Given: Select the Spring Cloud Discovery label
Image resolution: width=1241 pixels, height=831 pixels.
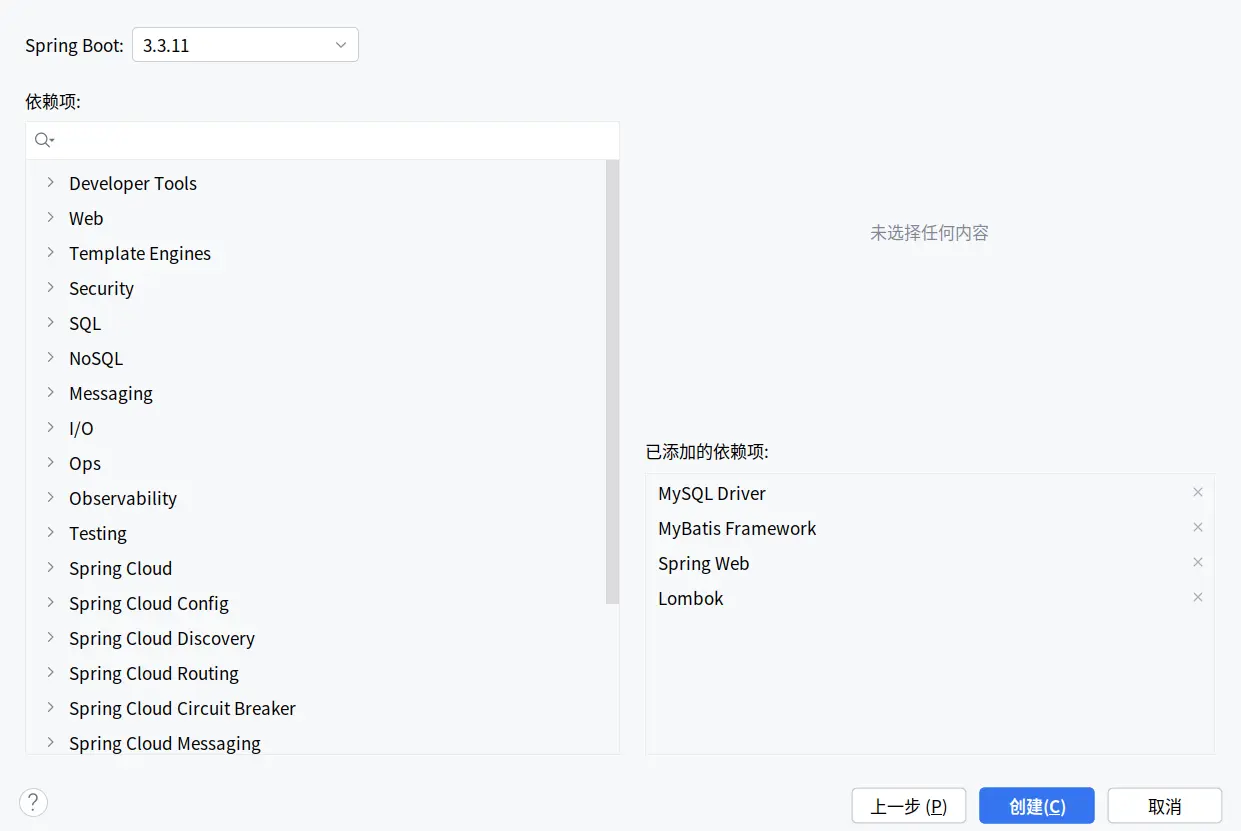Looking at the screenshot, I should point(162,639).
